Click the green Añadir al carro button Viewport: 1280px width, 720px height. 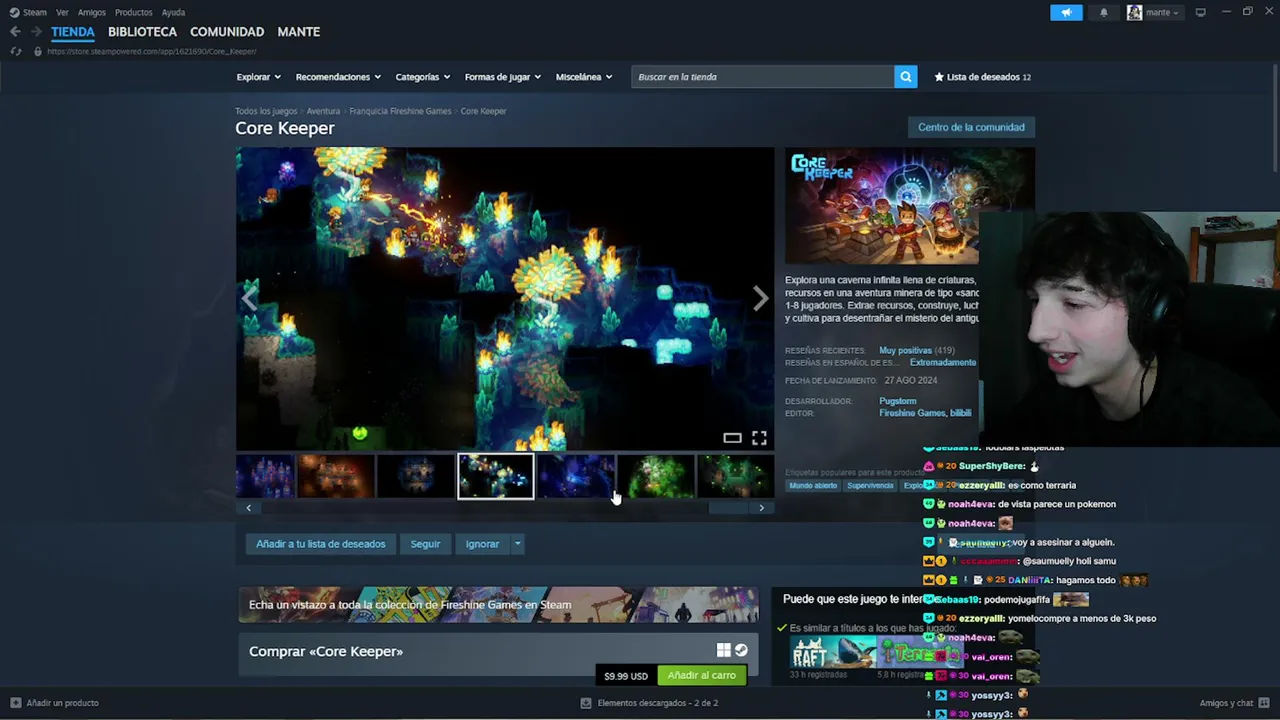[701, 675]
